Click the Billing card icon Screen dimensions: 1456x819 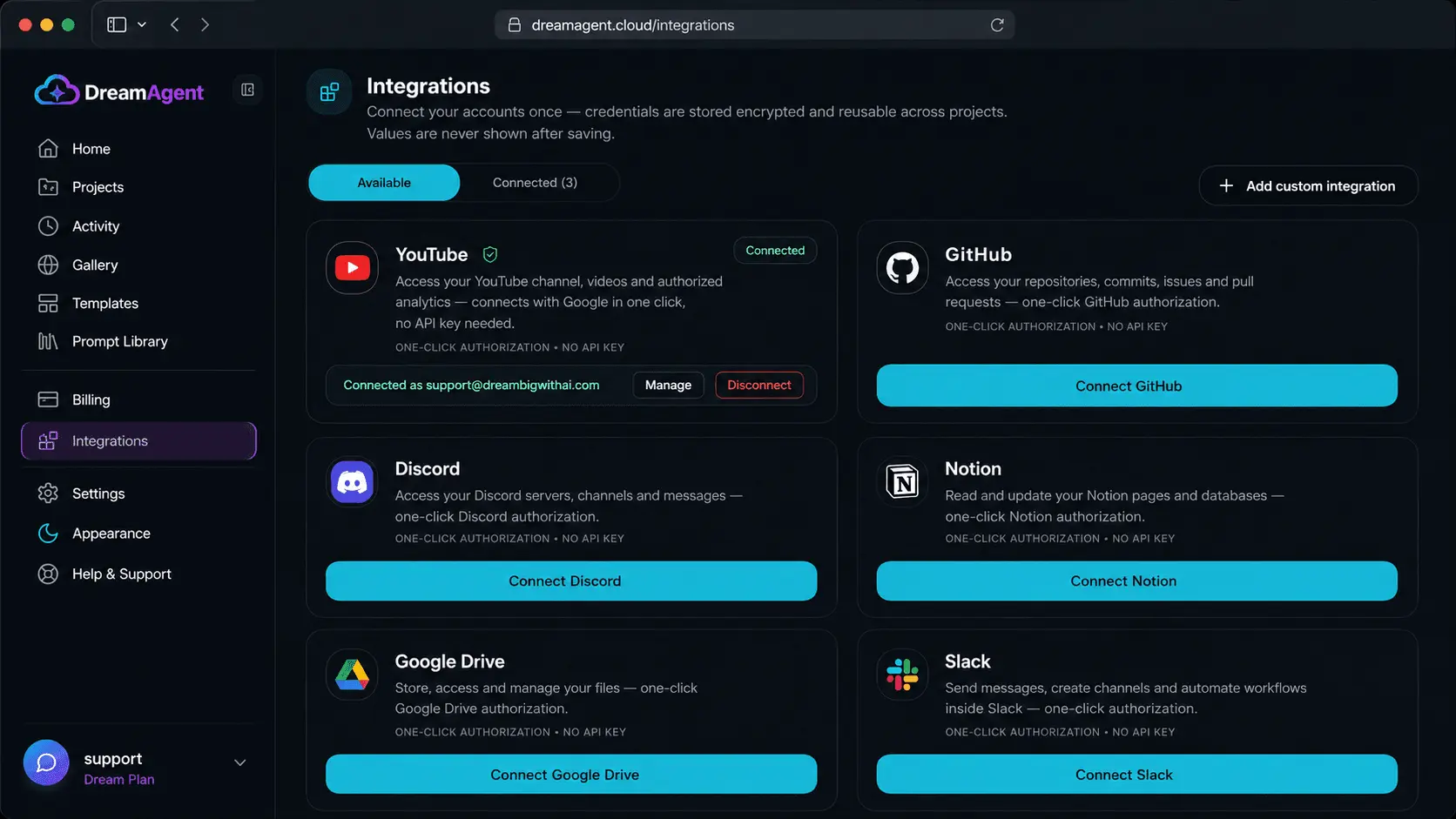point(48,399)
